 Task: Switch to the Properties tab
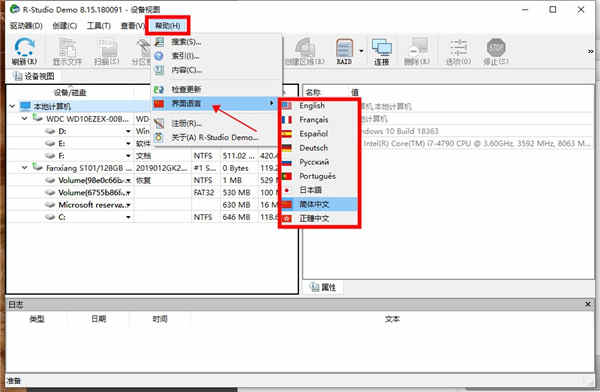(324, 287)
